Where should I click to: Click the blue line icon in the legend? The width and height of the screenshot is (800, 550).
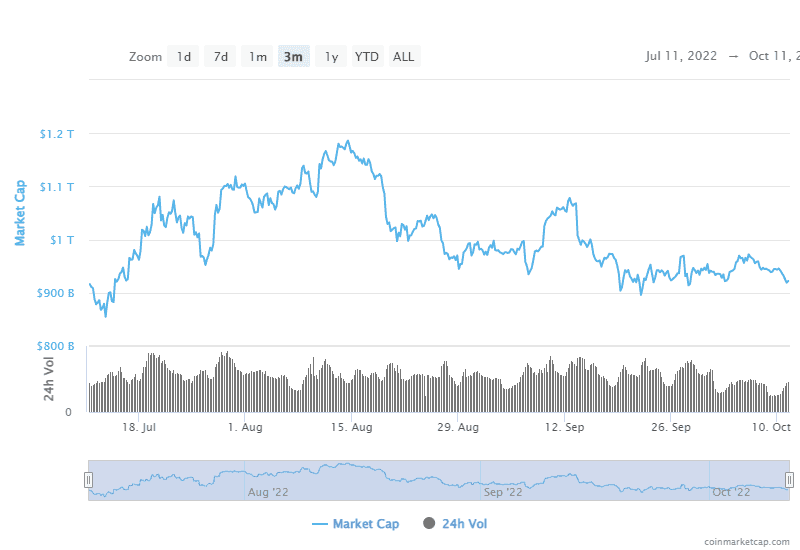[320, 523]
